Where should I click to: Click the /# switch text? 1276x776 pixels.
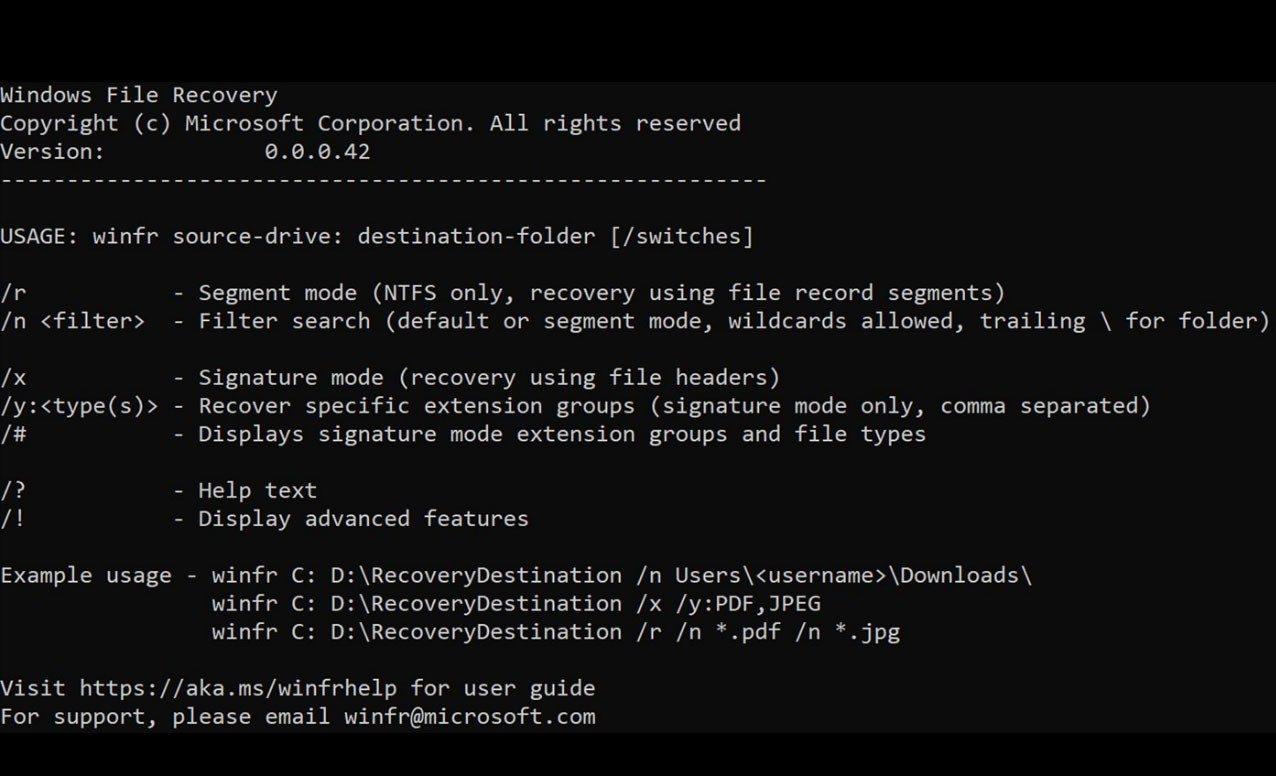coord(13,434)
